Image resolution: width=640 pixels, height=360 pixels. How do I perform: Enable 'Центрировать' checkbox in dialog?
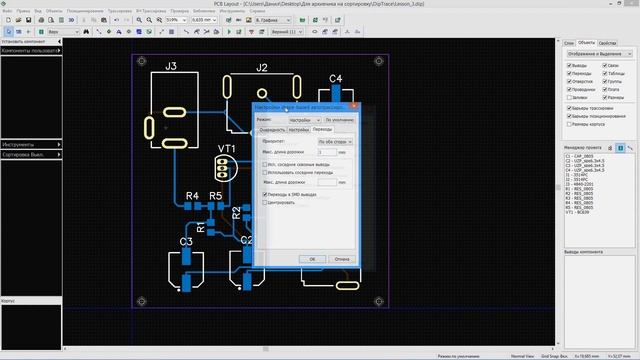(x=265, y=202)
